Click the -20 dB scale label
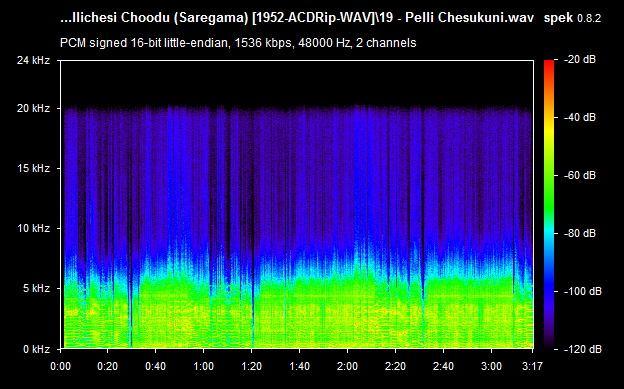 click(x=580, y=60)
